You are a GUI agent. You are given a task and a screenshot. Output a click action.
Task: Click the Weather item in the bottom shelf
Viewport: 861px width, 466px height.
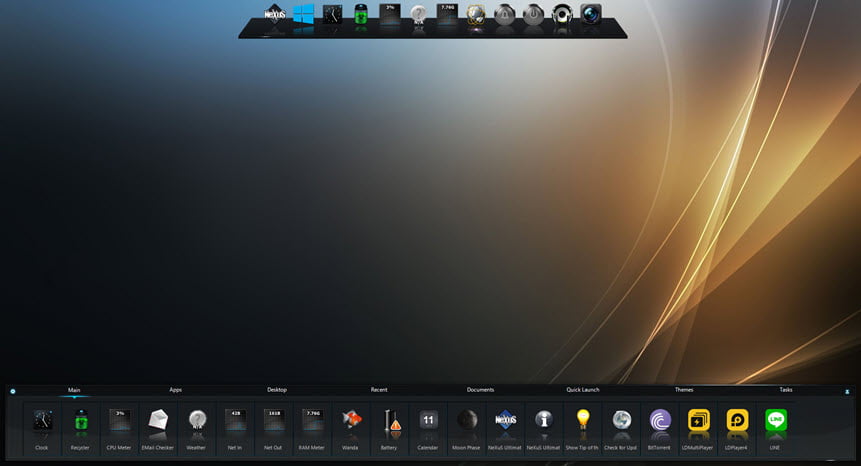(x=197, y=421)
